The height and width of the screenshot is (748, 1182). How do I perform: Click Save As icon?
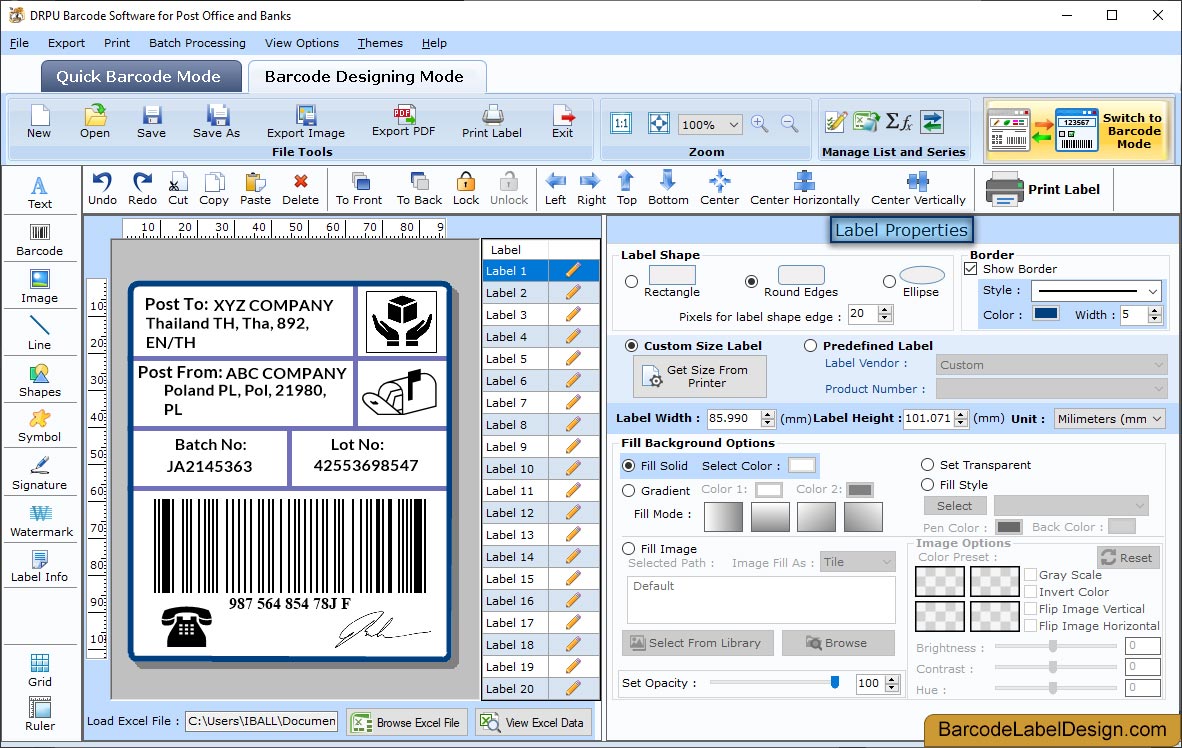[x=216, y=121]
